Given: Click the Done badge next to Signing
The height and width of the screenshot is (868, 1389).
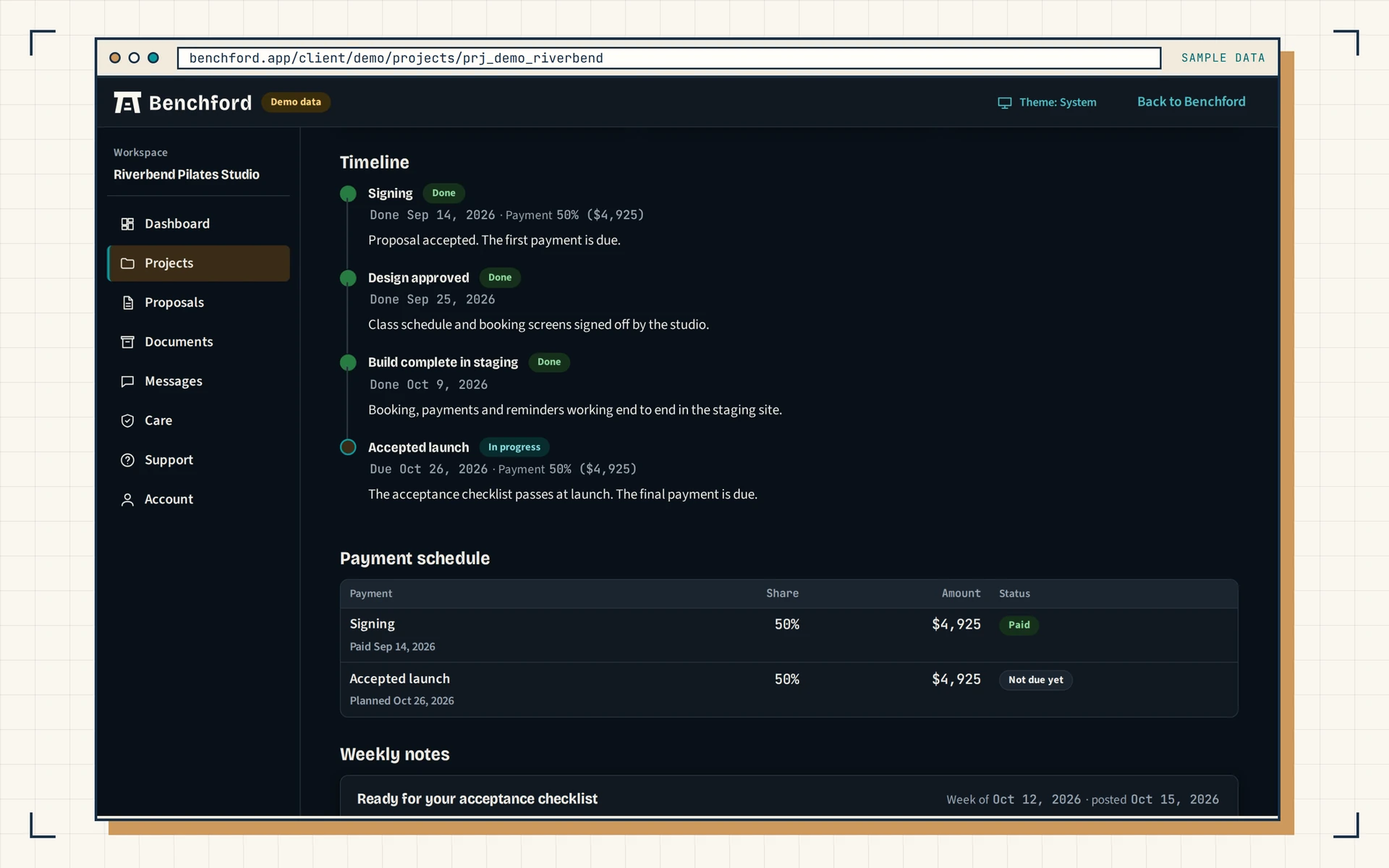Looking at the screenshot, I should click(x=443, y=193).
